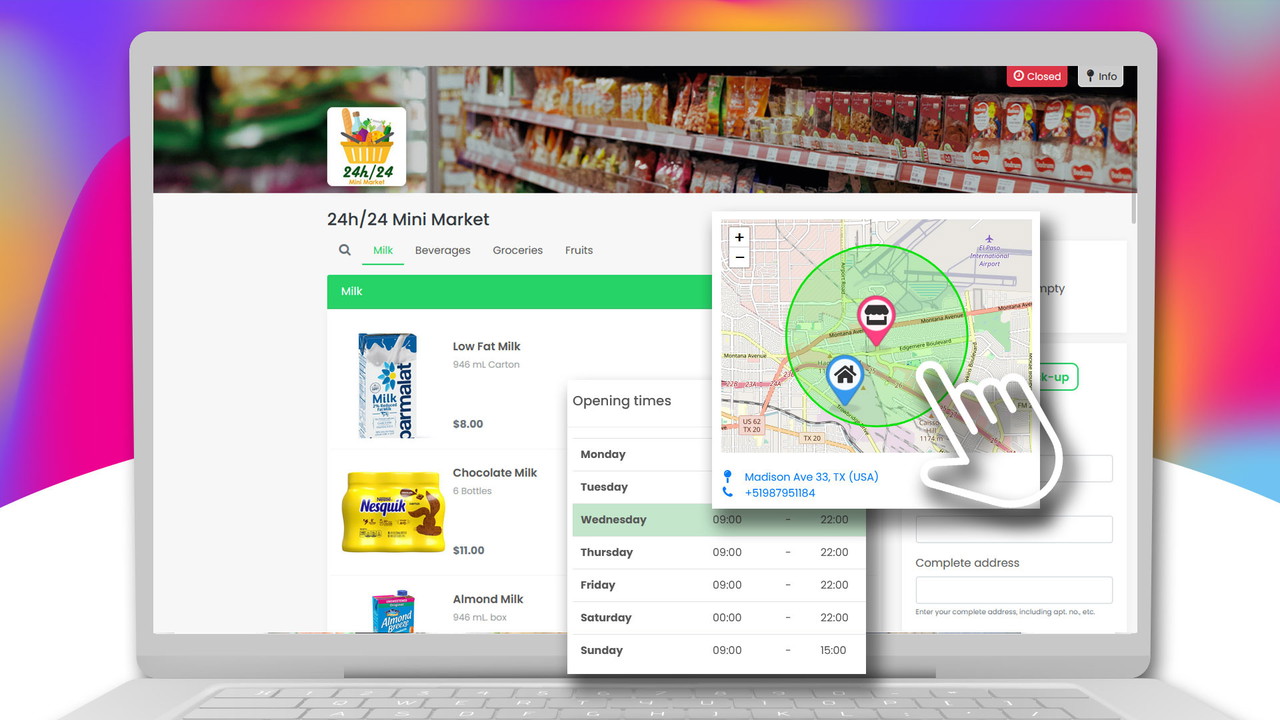
Task: Click the pink store marker on the map
Action: coord(876,320)
